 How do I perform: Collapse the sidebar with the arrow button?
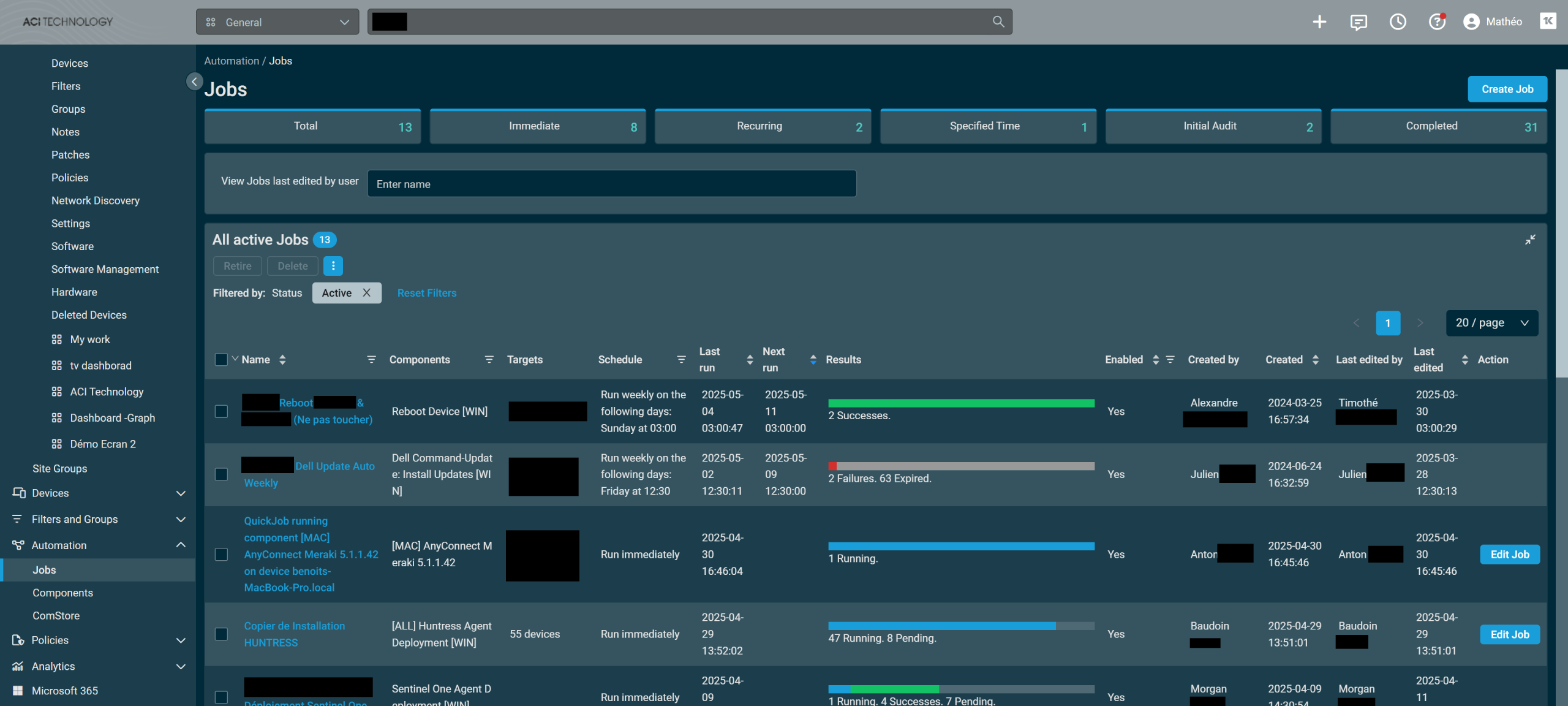194,82
